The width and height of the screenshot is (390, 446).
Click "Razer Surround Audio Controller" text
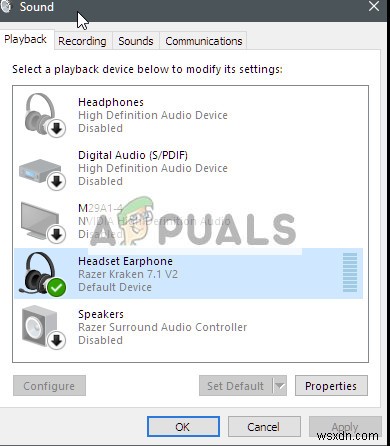click(x=162, y=327)
